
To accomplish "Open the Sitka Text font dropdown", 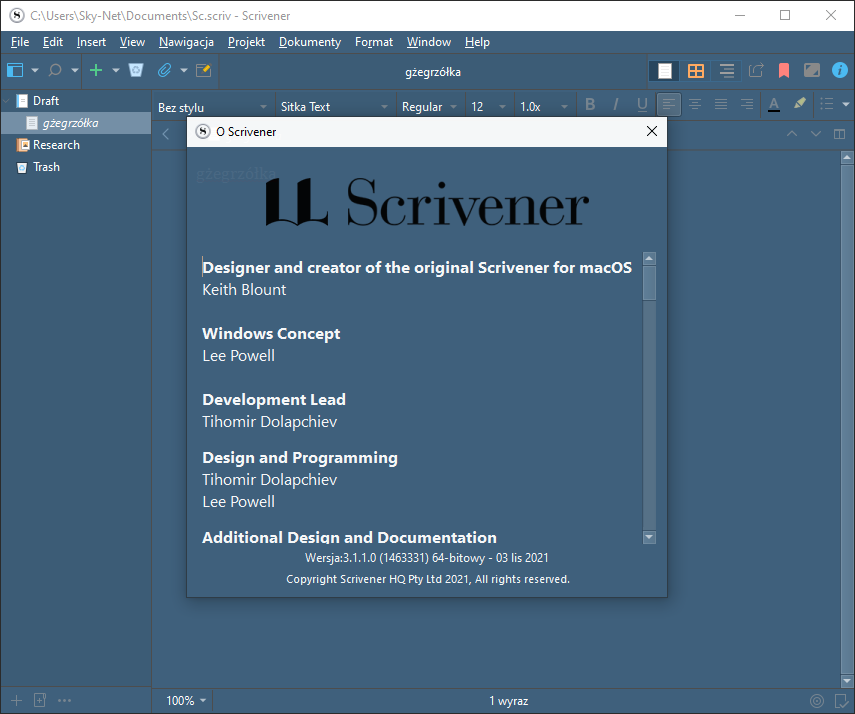I will point(334,107).
